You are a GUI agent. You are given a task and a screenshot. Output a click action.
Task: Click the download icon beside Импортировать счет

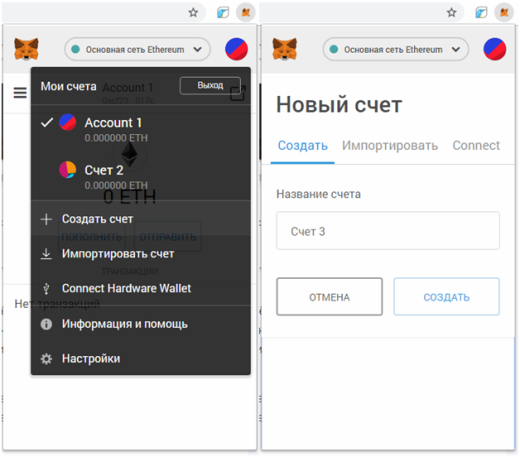click(46, 254)
